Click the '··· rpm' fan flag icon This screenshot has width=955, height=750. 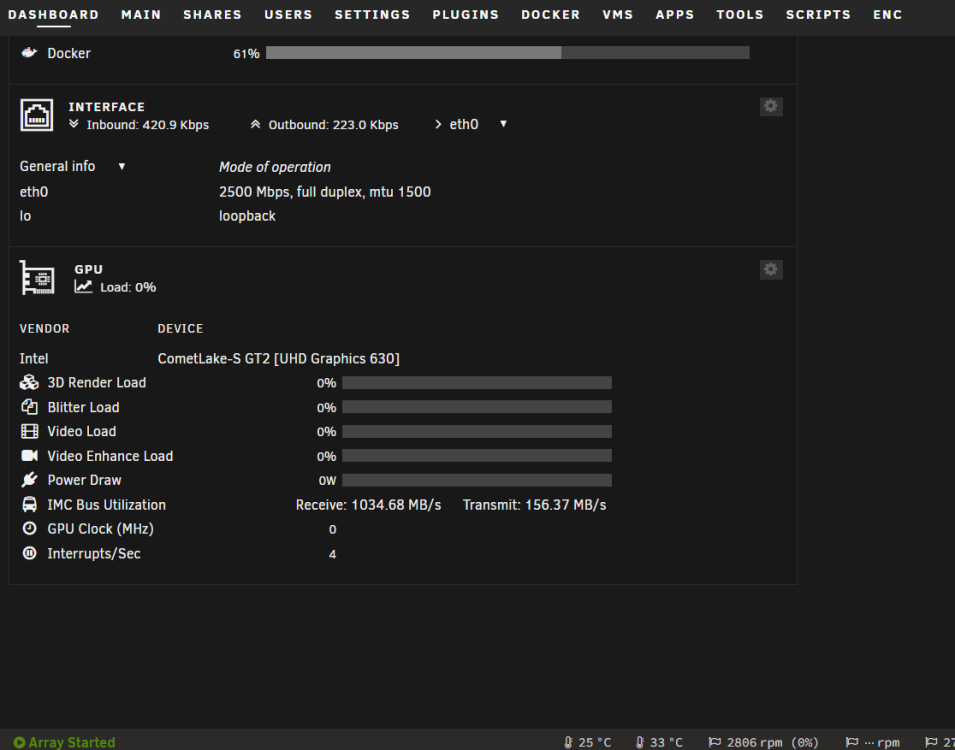pos(853,742)
